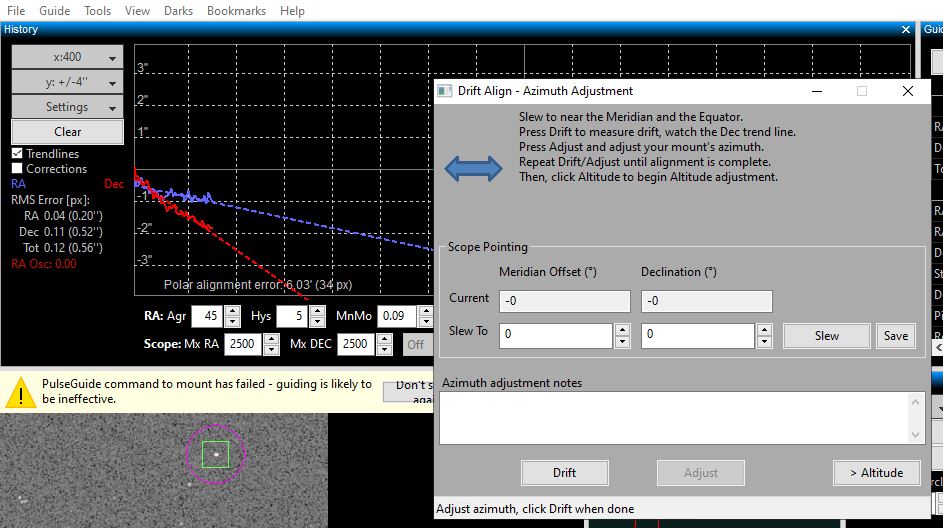943x528 pixels.
Task: Click the Drift Align window title icon
Action: [446, 91]
